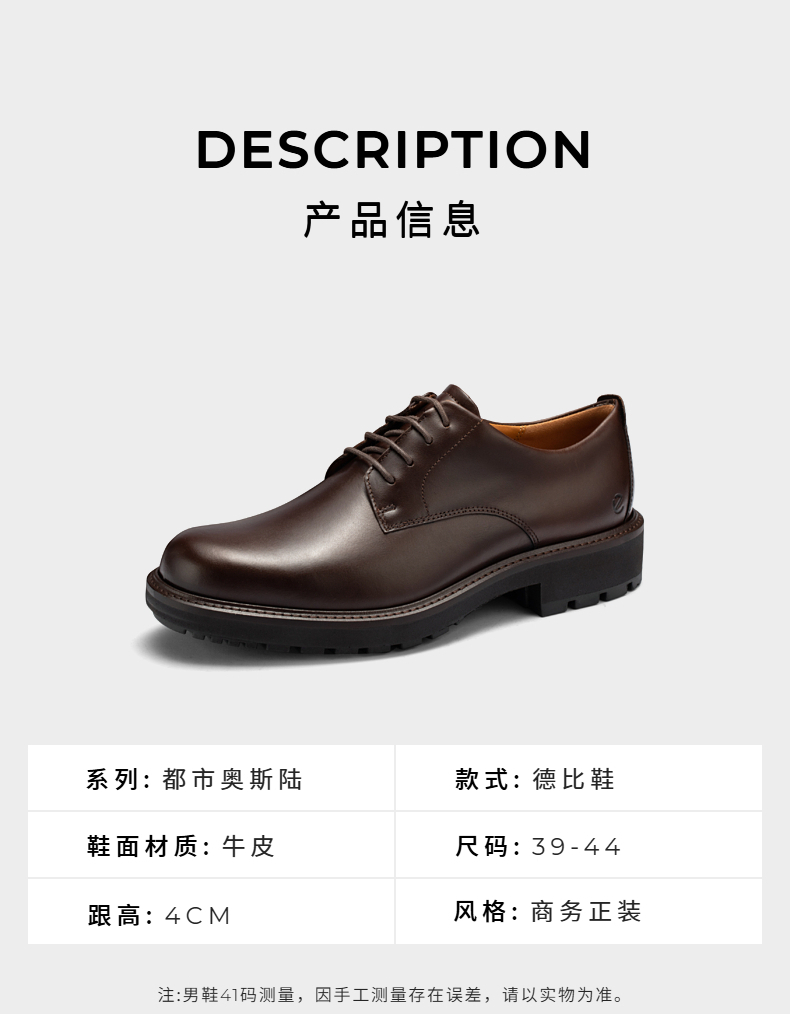Click the 商务正装 style value

(586, 912)
